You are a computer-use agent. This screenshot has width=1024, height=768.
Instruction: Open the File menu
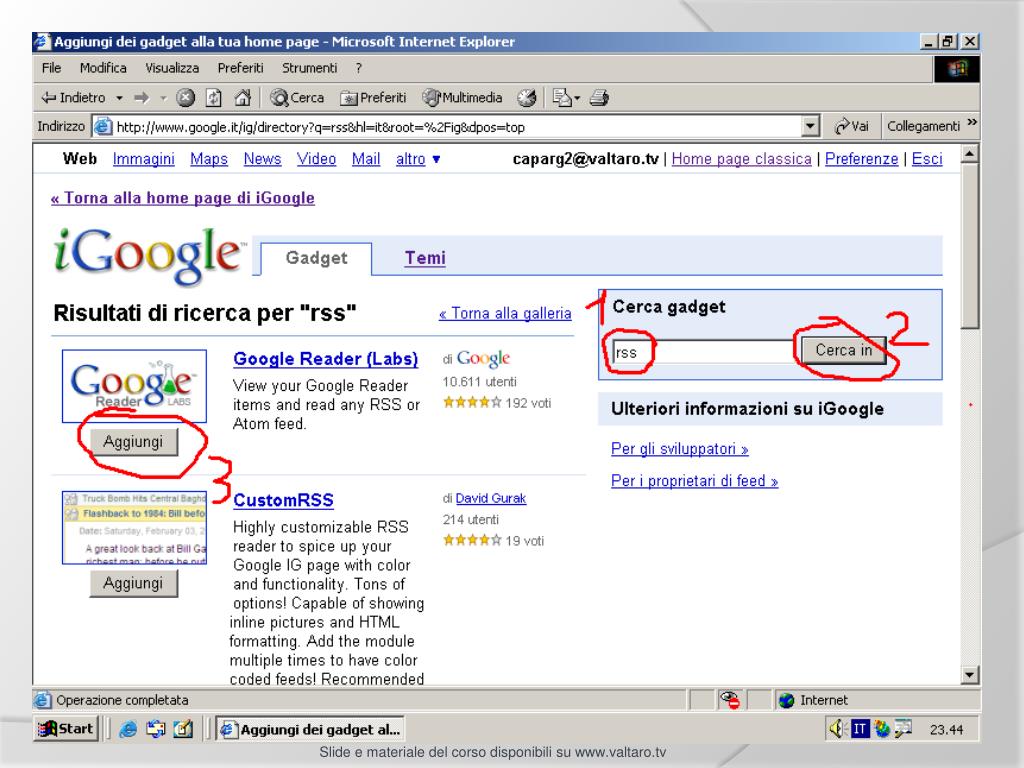pyautogui.click(x=51, y=68)
